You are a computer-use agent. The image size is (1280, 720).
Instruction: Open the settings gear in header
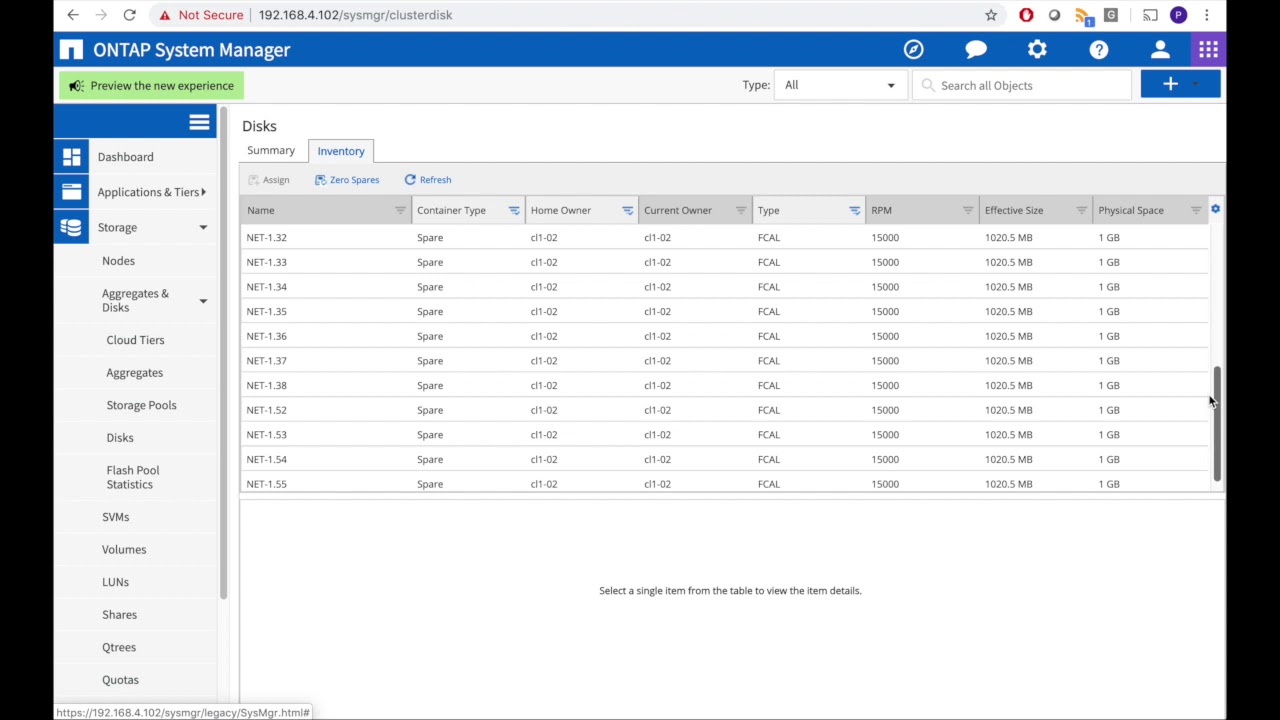pyautogui.click(x=1037, y=49)
